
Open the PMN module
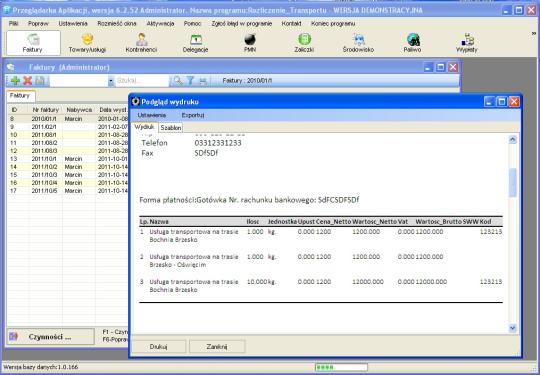click(250, 43)
